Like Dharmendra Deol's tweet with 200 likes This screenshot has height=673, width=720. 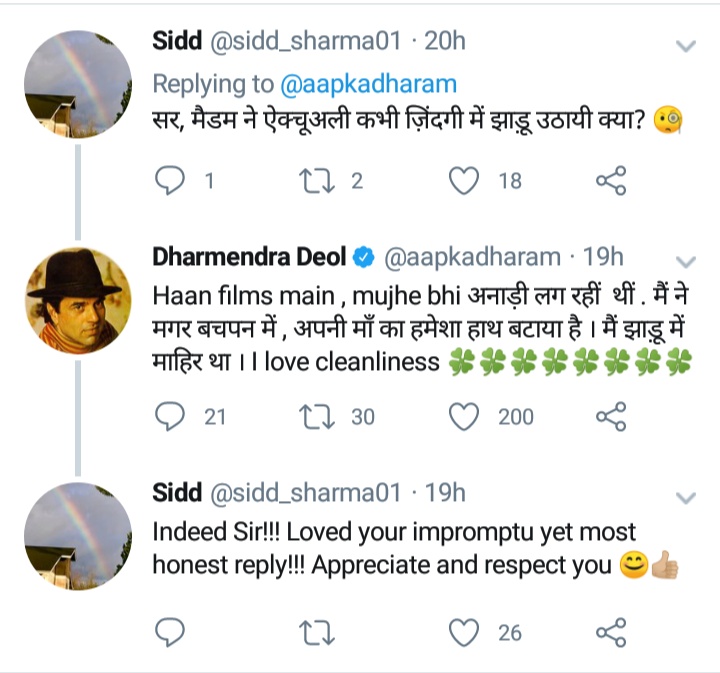coord(463,416)
